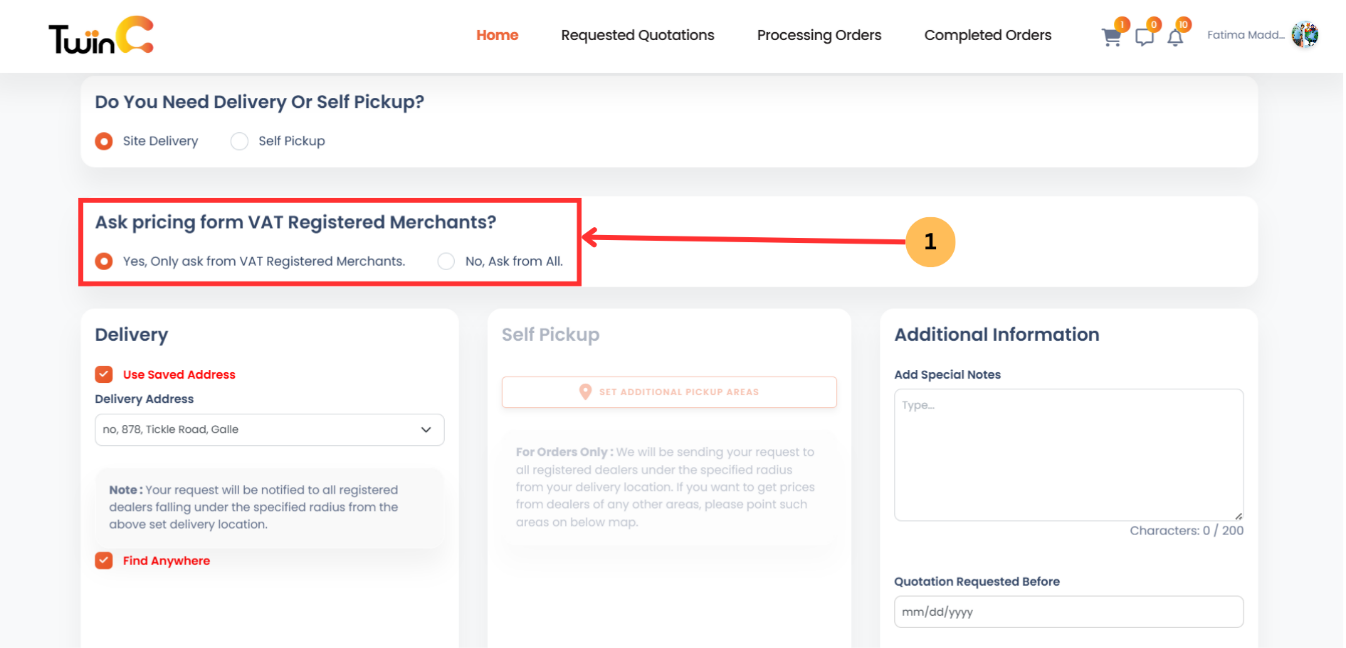Switch to the Requested Quotations tab

(x=638, y=35)
